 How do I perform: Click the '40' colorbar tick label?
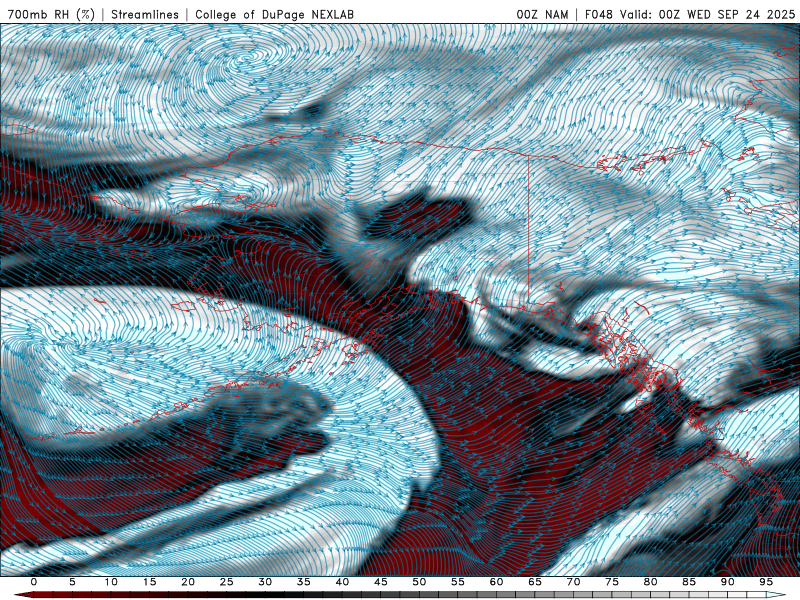point(342,582)
